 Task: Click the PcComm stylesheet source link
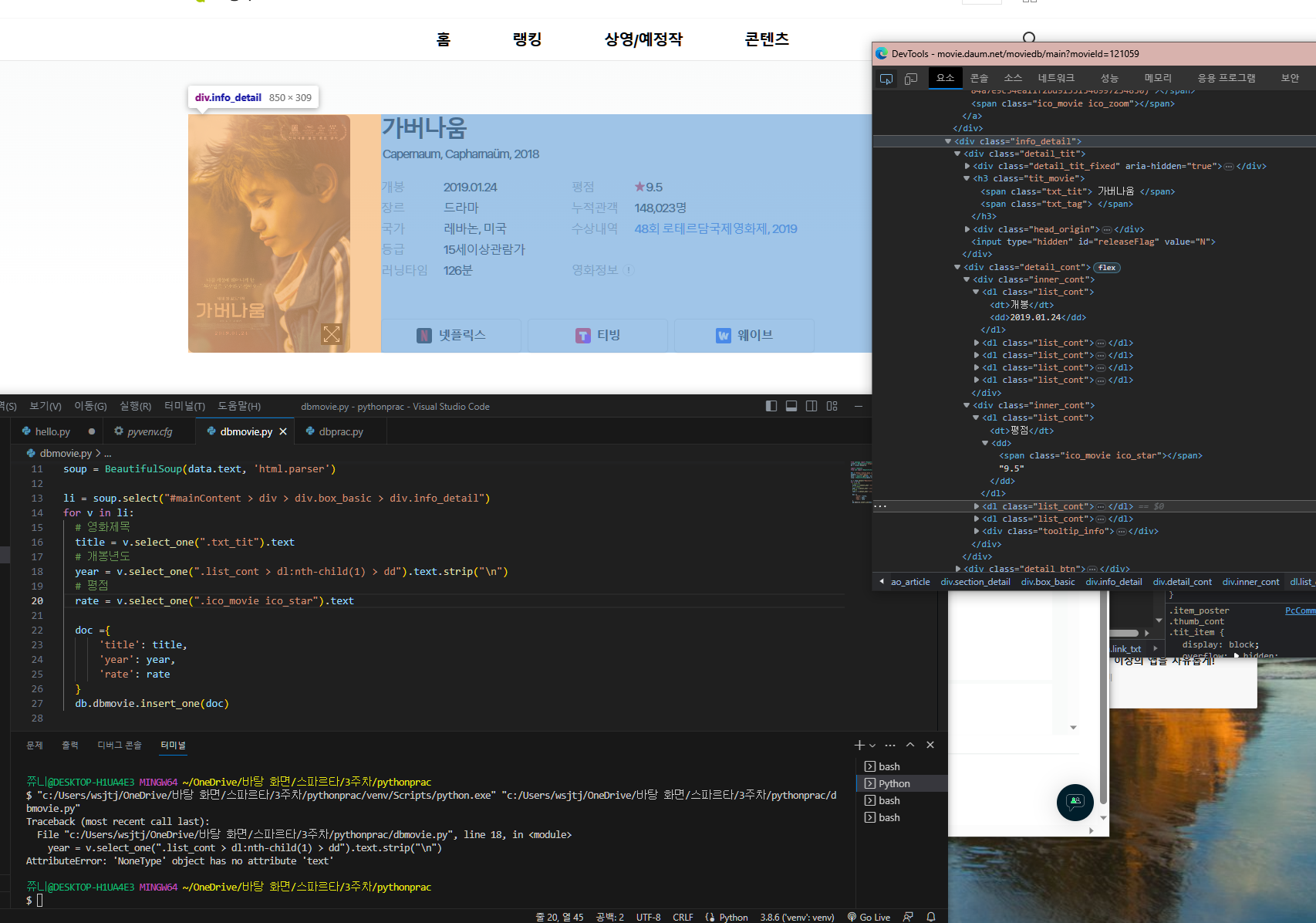(1300, 610)
